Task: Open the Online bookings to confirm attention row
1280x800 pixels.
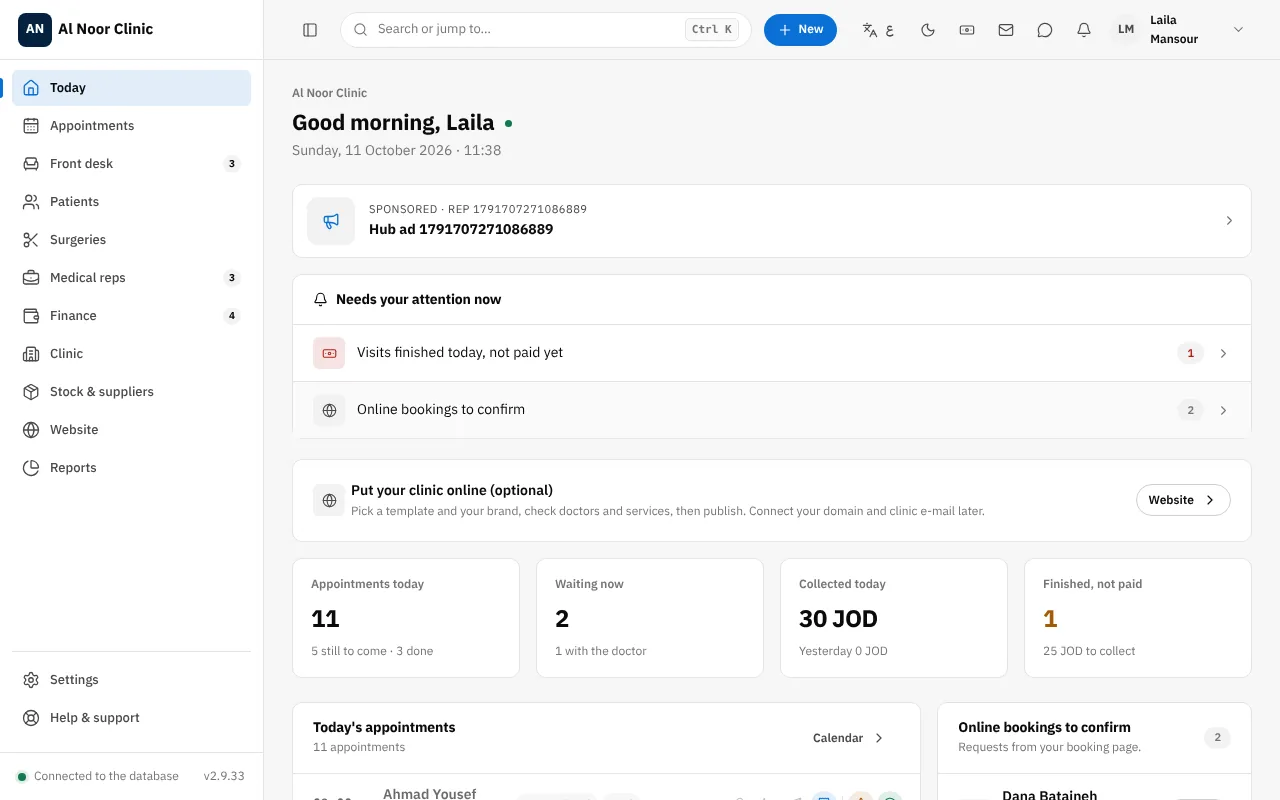Action: pos(771,410)
